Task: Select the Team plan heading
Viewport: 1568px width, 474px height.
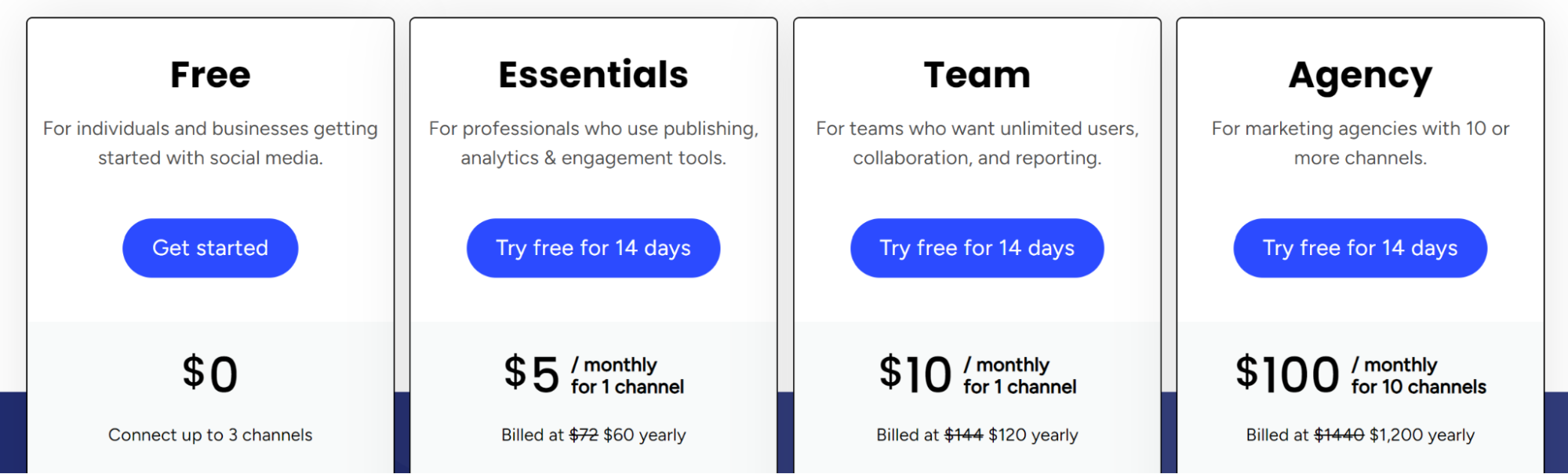Action: pos(977,74)
